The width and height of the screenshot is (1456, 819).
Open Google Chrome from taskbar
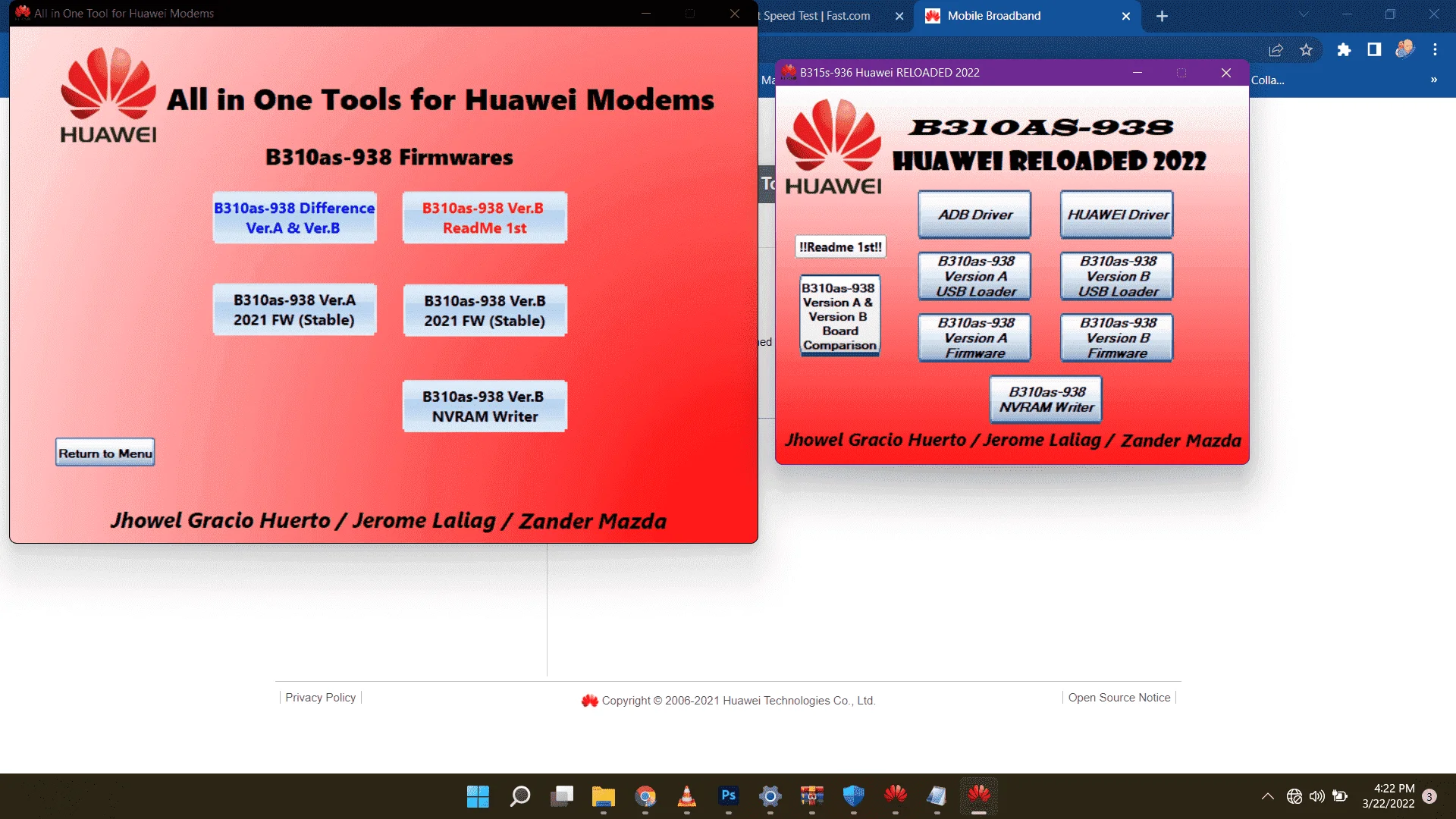pos(645,796)
